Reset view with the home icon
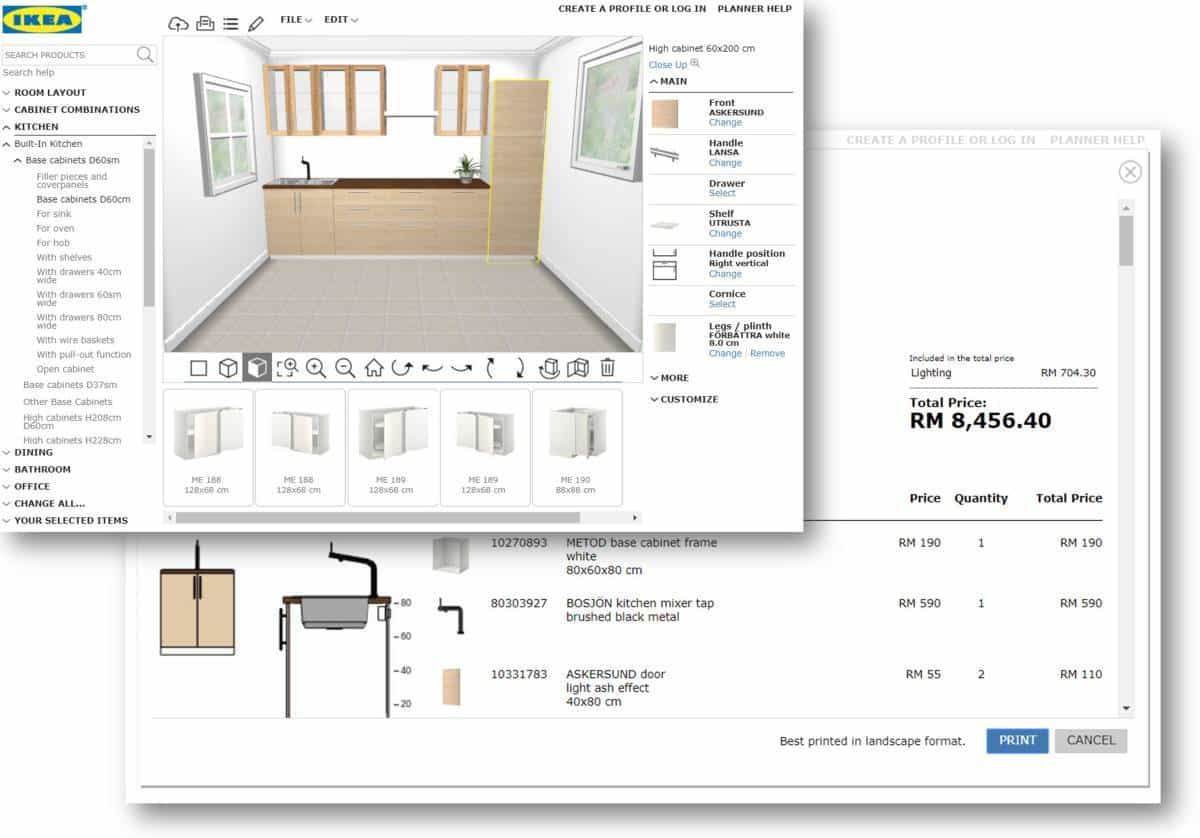The image size is (1200, 838). [x=374, y=368]
